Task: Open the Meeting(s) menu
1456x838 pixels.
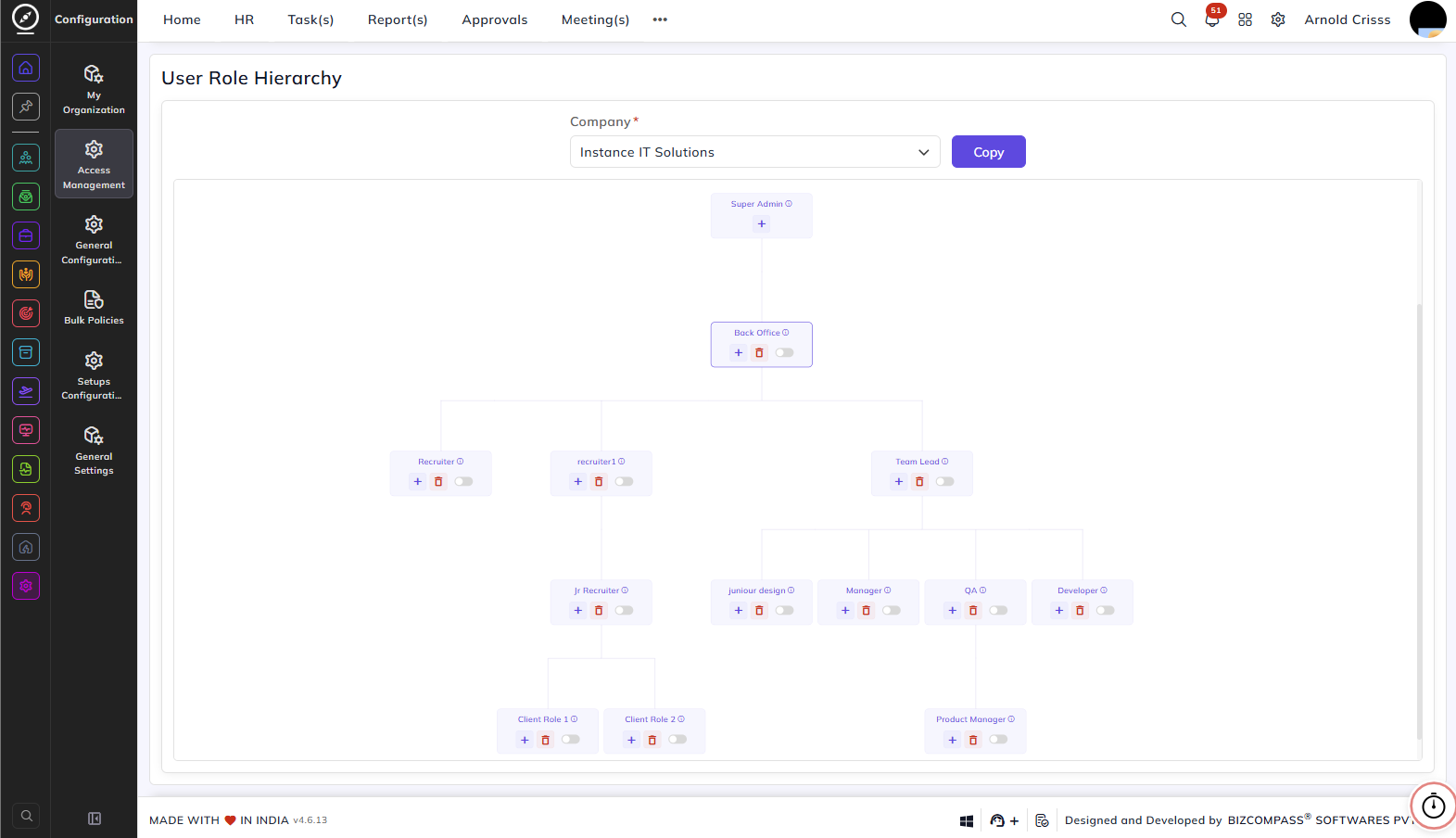Action: [595, 19]
